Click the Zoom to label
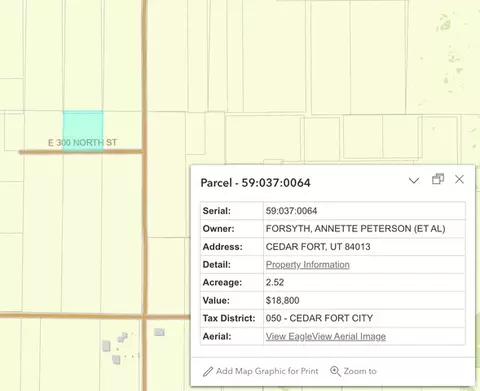The height and width of the screenshot is (391, 480). 360,371
